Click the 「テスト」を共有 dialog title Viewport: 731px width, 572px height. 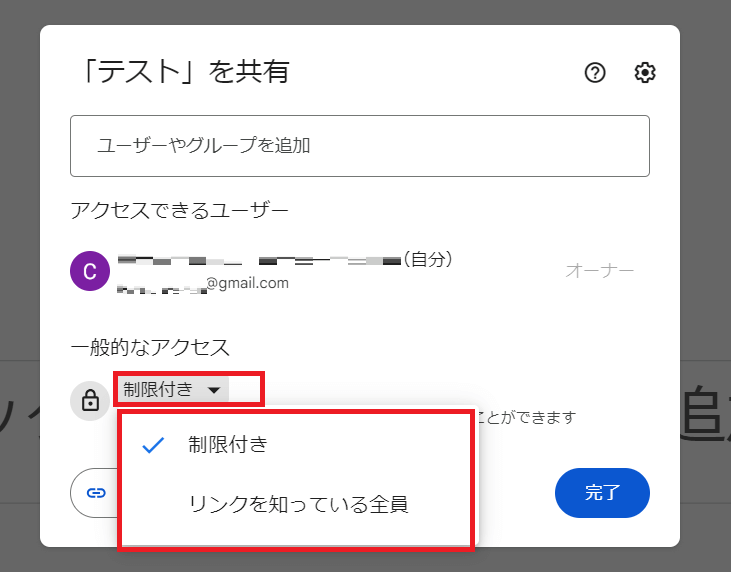pos(181,72)
